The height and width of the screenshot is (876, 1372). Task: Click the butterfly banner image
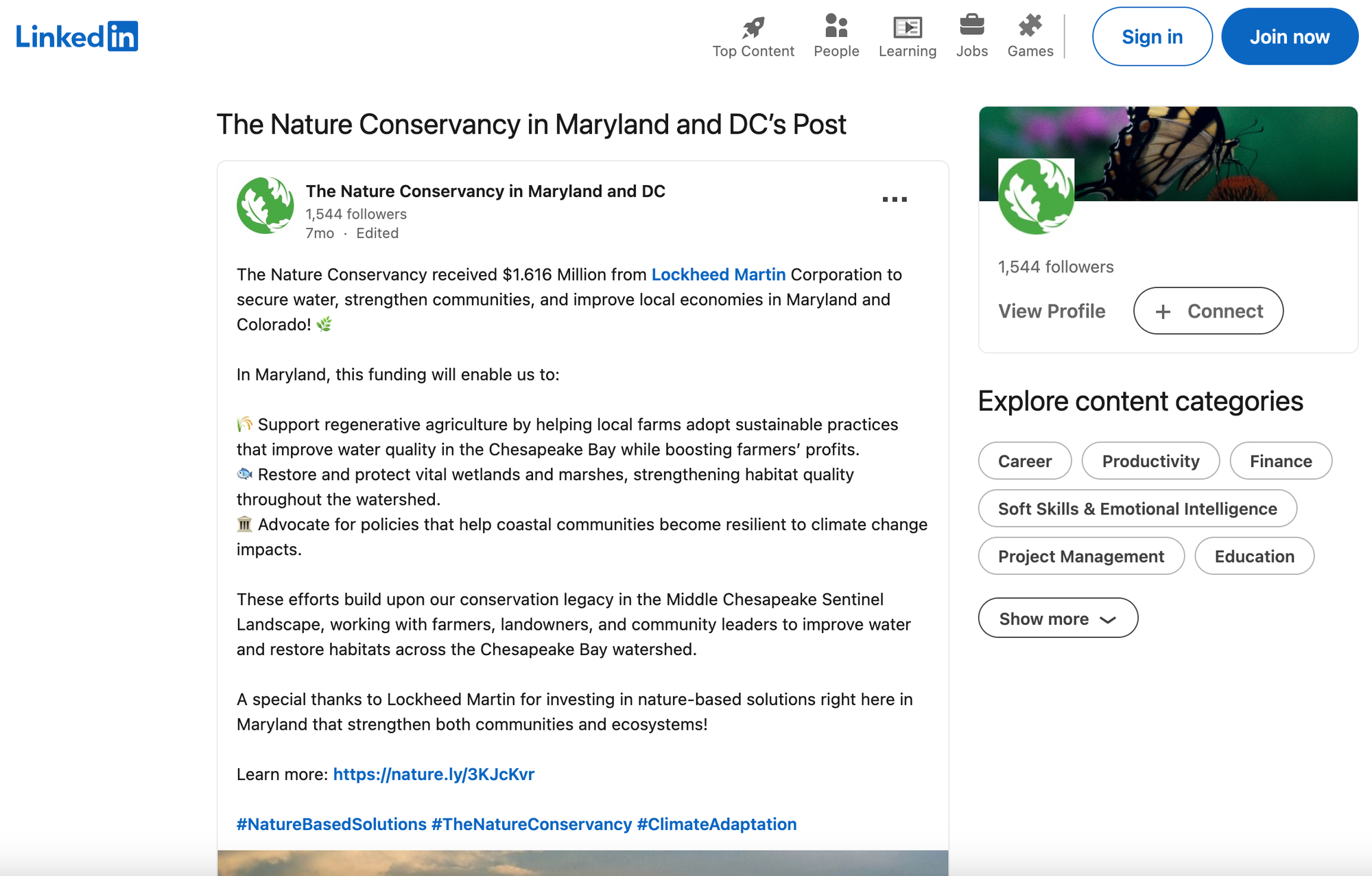[1168, 154]
